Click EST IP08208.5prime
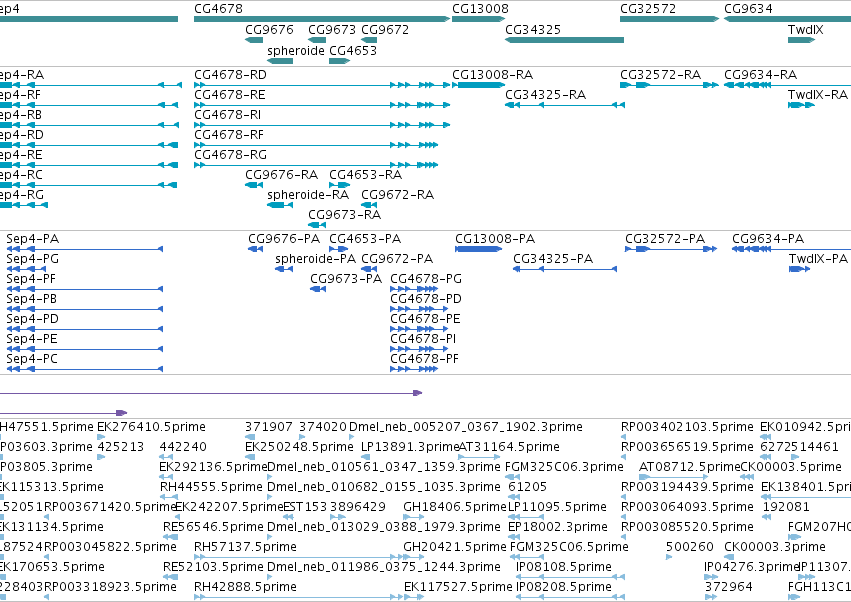 coord(564,587)
